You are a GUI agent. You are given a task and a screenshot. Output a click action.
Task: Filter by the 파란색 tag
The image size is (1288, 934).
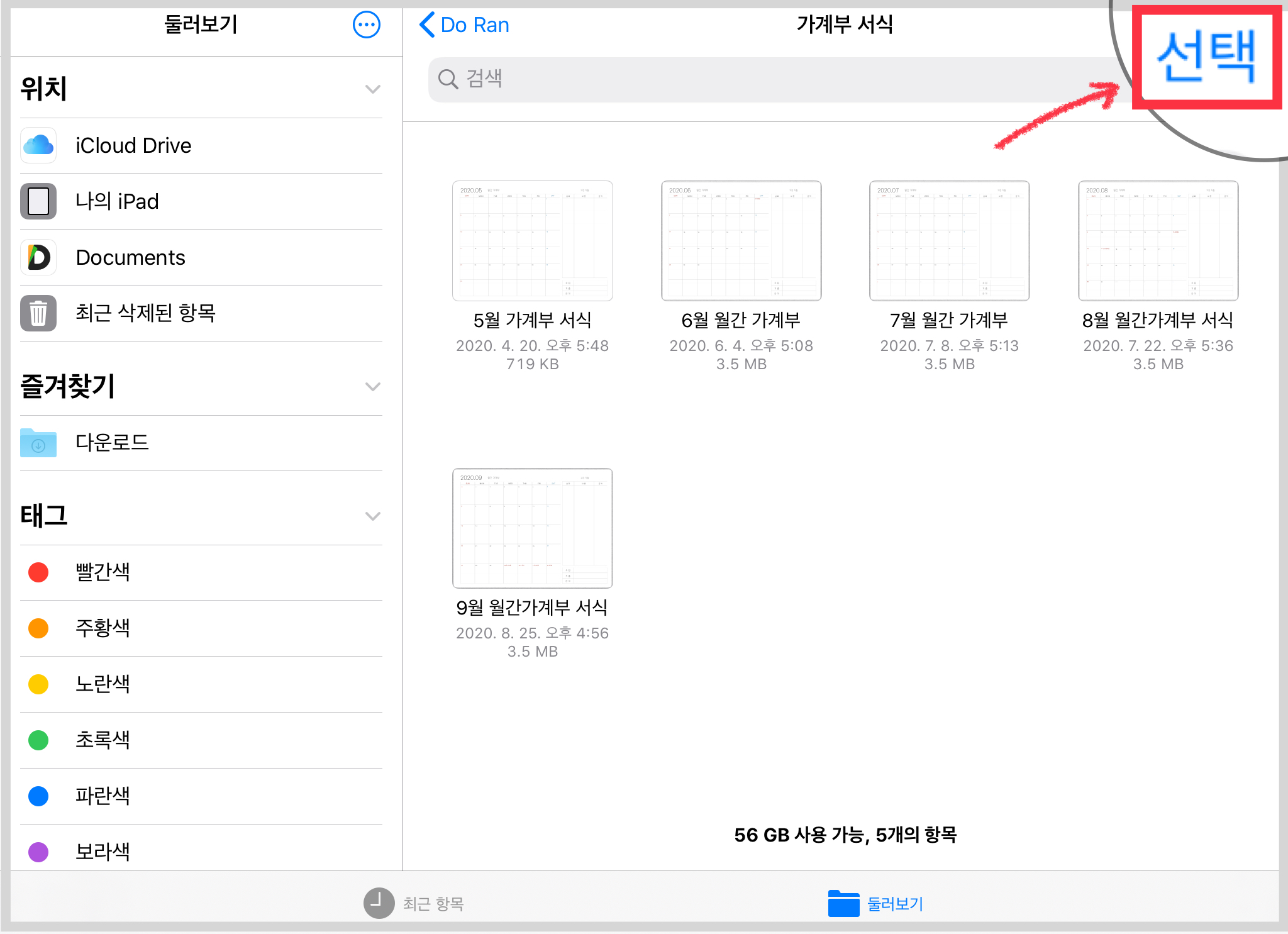pos(103,796)
